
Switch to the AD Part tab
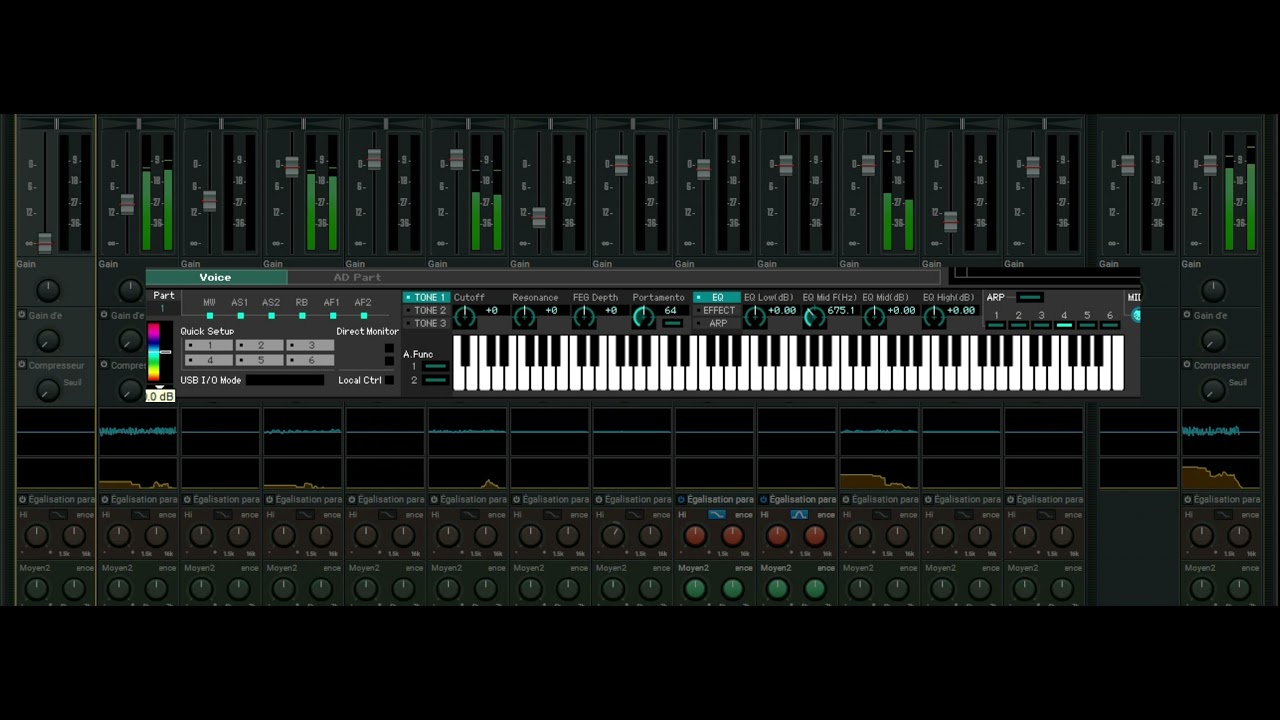coord(357,277)
